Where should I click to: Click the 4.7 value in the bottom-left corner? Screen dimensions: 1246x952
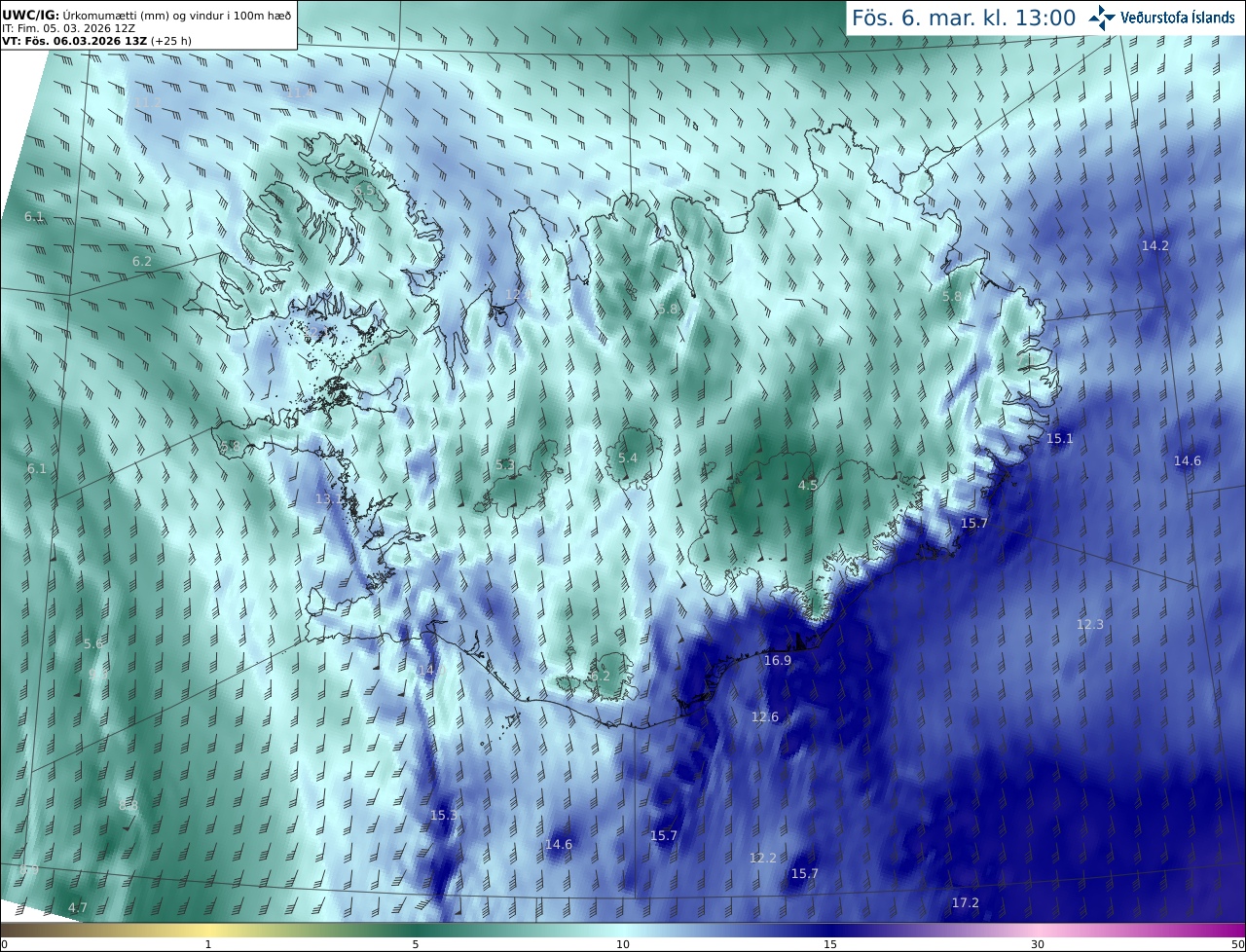coord(78,908)
